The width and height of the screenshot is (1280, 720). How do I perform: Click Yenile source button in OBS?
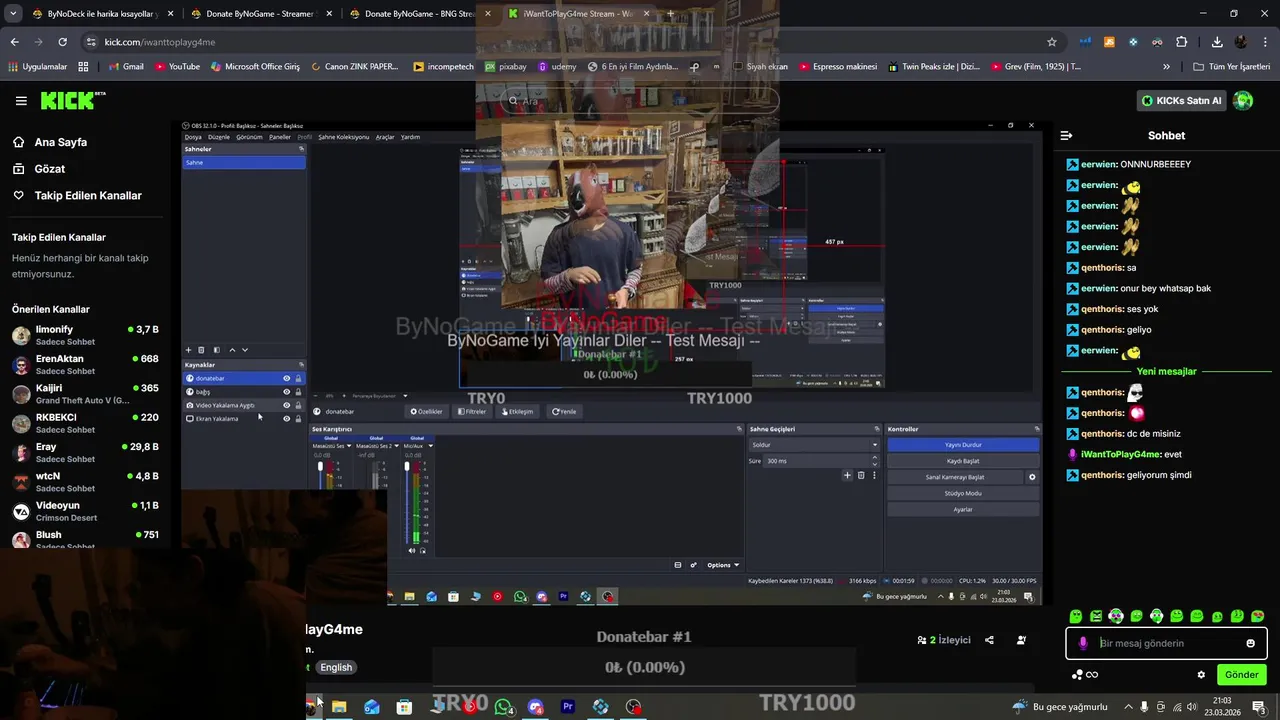(x=564, y=411)
